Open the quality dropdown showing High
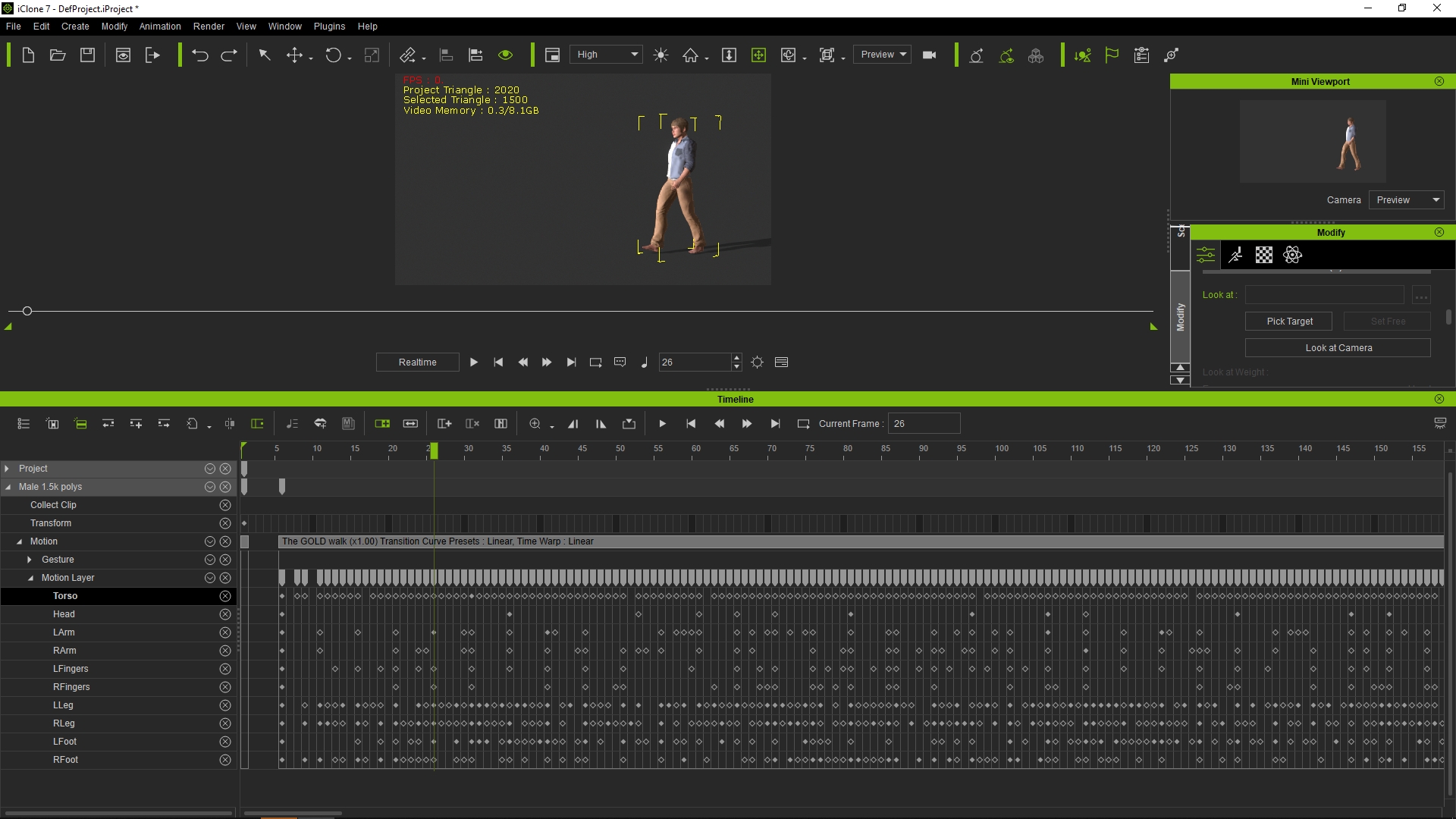This screenshot has width=1456, height=819. pos(607,55)
